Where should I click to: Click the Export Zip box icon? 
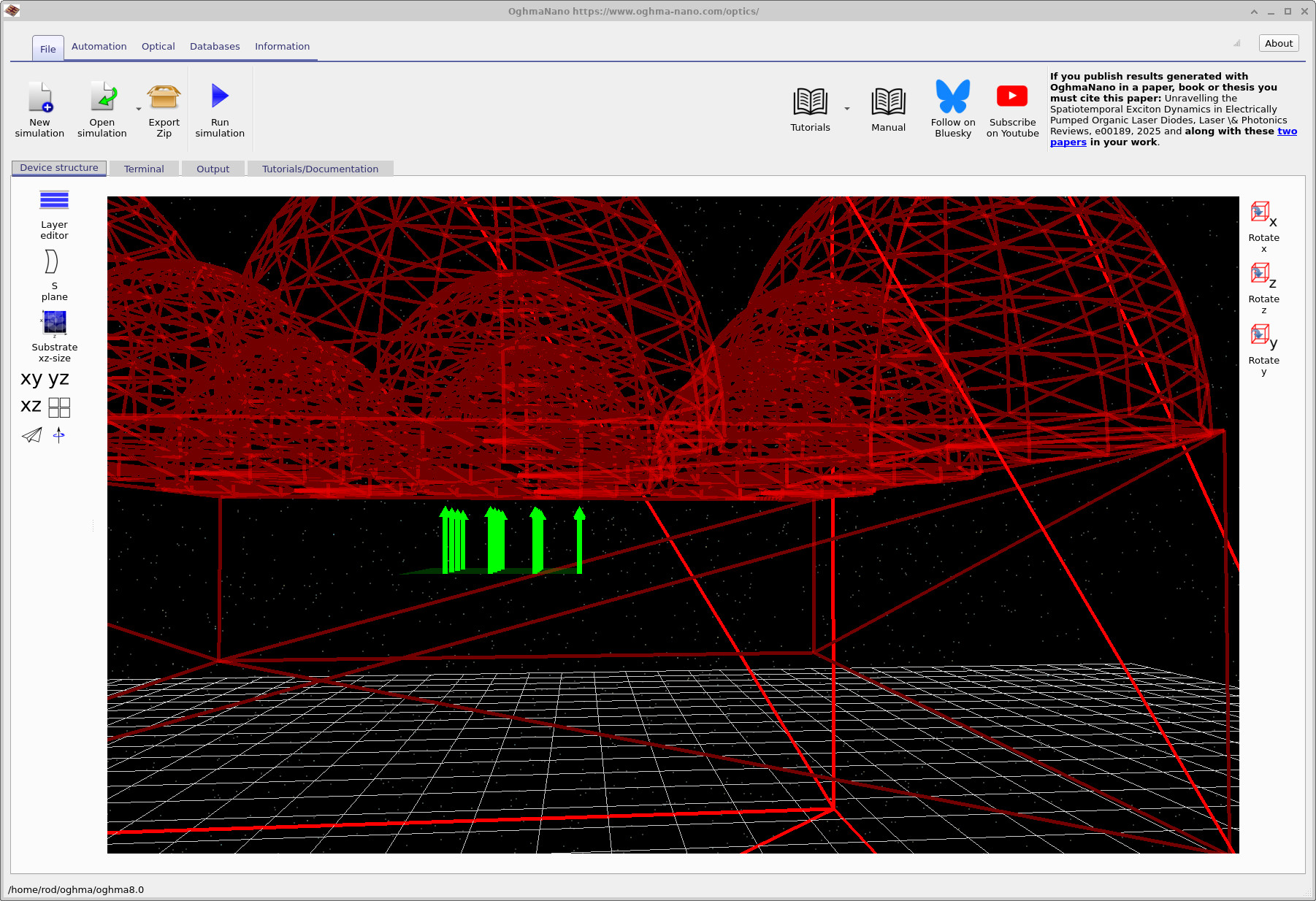(164, 96)
